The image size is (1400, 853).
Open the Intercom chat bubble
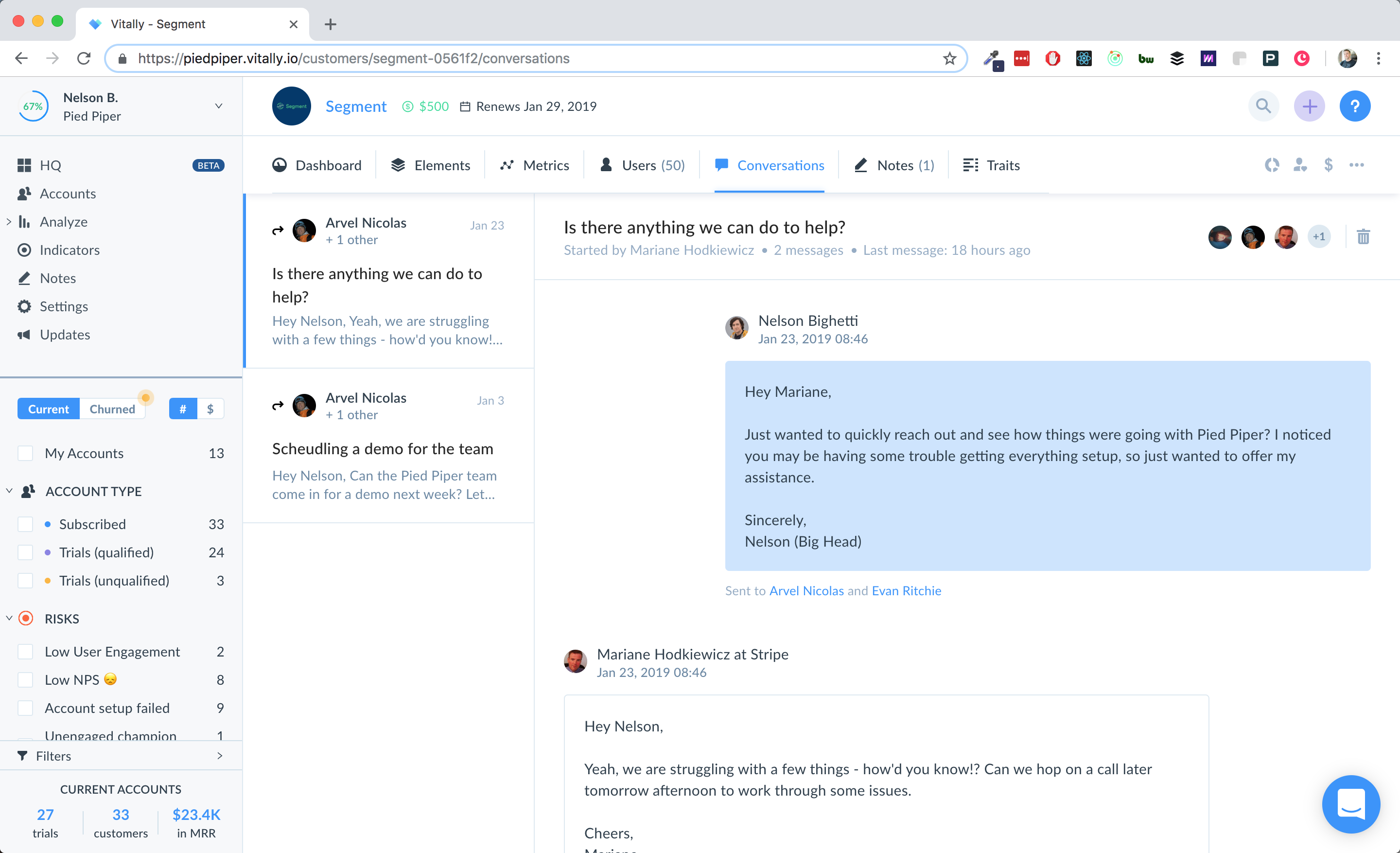(x=1351, y=803)
